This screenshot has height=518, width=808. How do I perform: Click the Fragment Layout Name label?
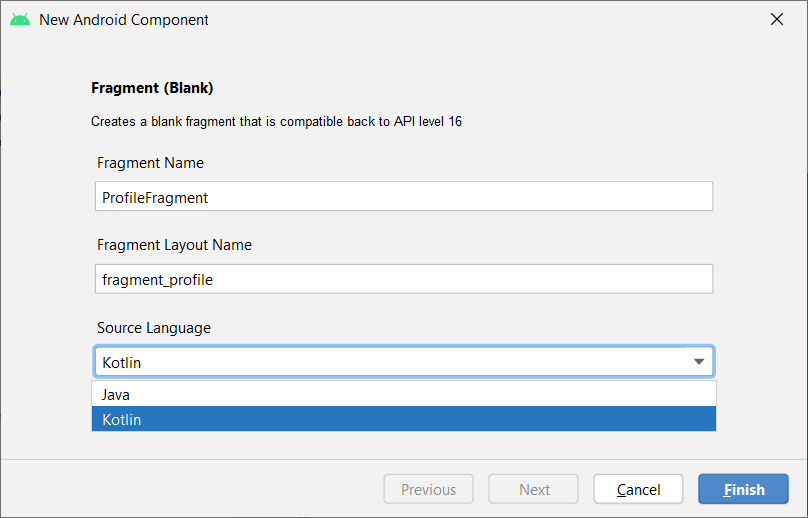pos(174,245)
